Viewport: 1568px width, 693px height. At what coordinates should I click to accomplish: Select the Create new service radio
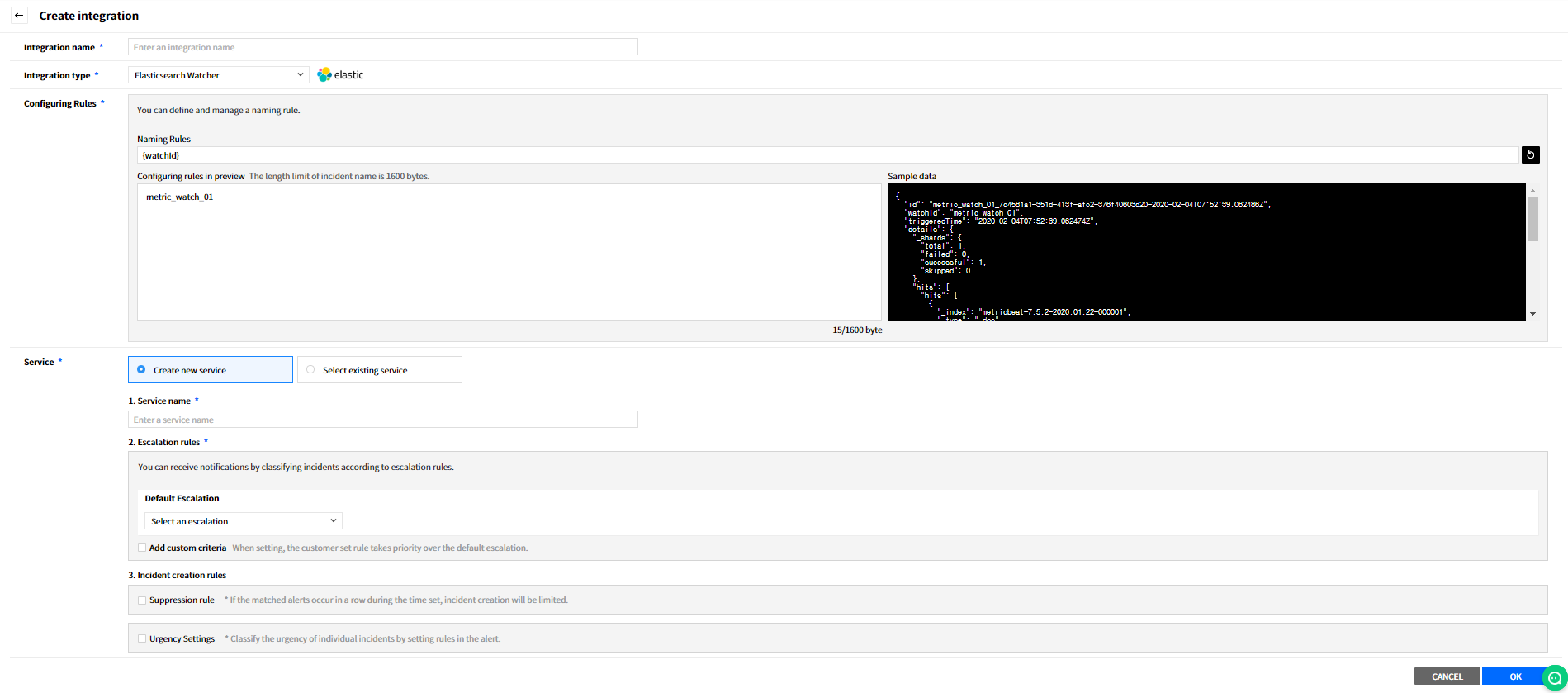click(x=141, y=370)
